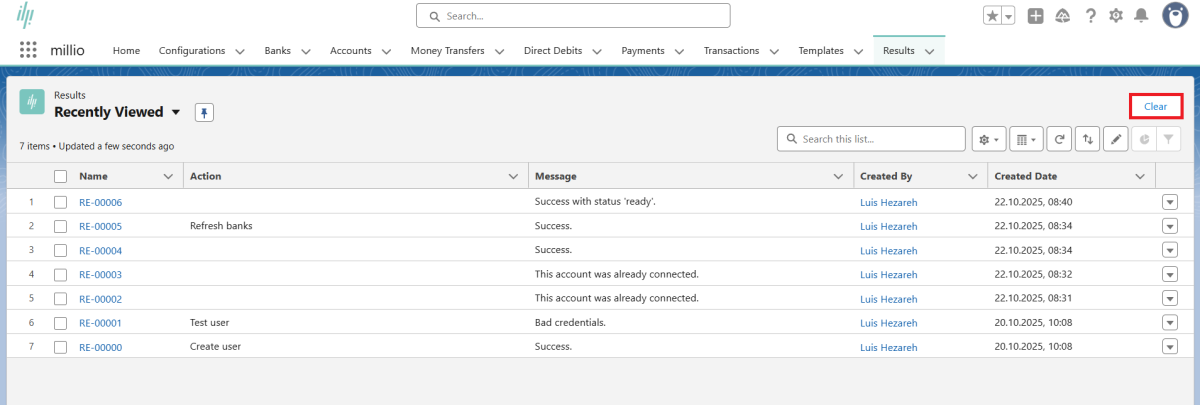Go to the Home tab
The image size is (1200, 405).
coord(126,50)
